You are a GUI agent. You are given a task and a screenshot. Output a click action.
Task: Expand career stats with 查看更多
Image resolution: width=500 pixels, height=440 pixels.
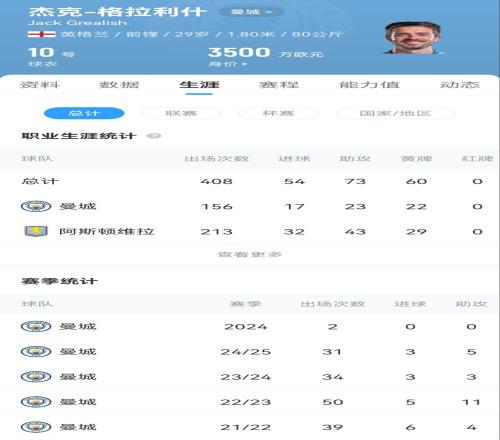[x=250, y=255]
